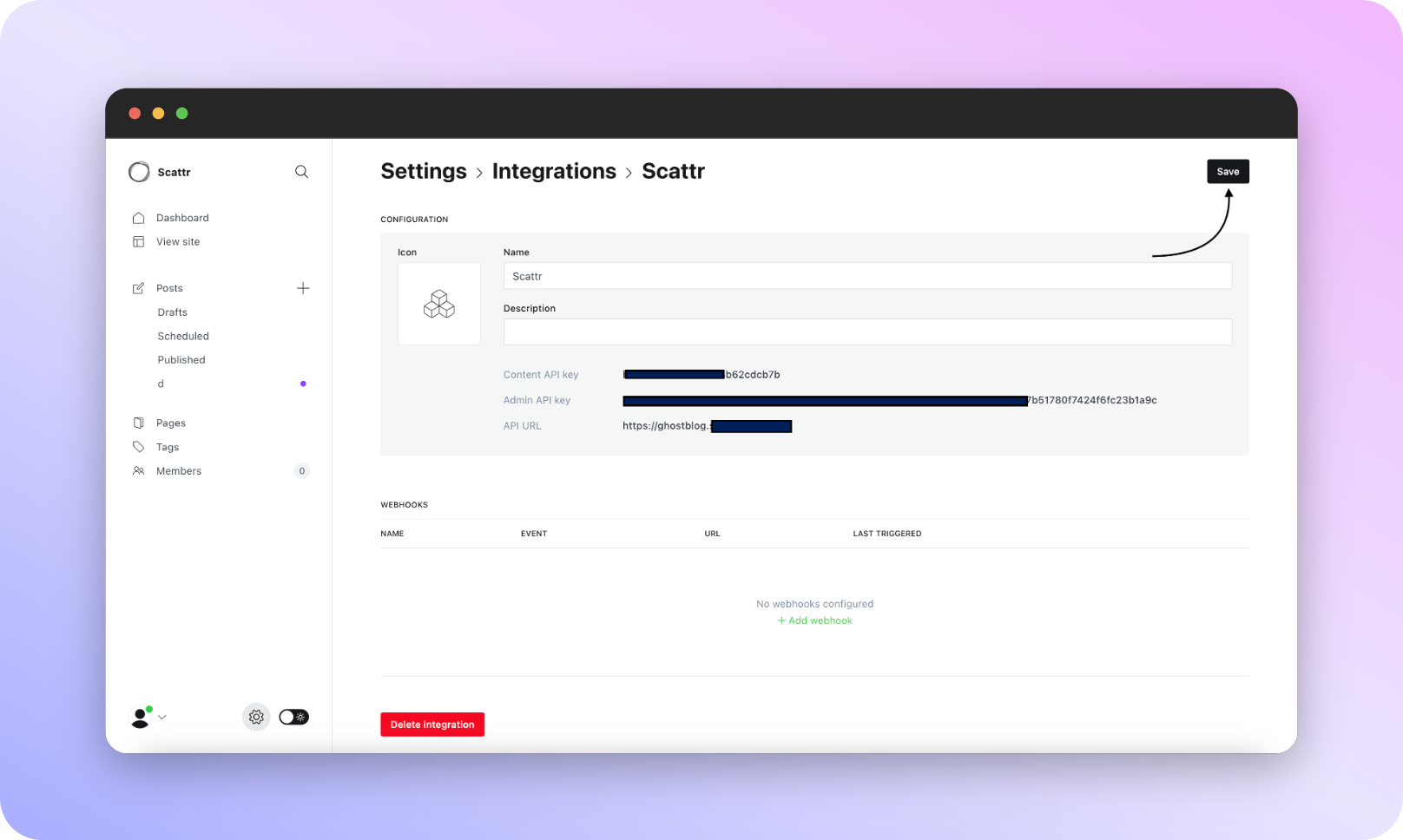Click the Save button

click(x=1228, y=172)
